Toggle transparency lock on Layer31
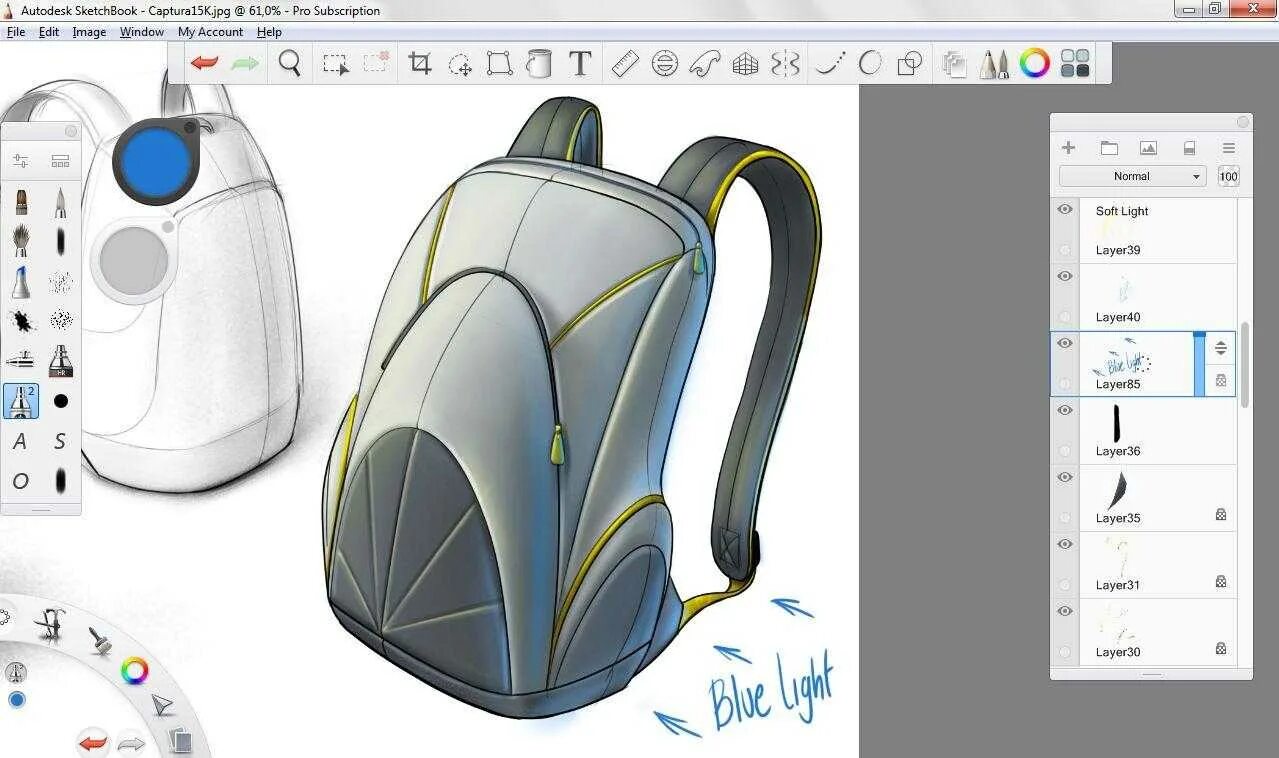 click(1221, 581)
